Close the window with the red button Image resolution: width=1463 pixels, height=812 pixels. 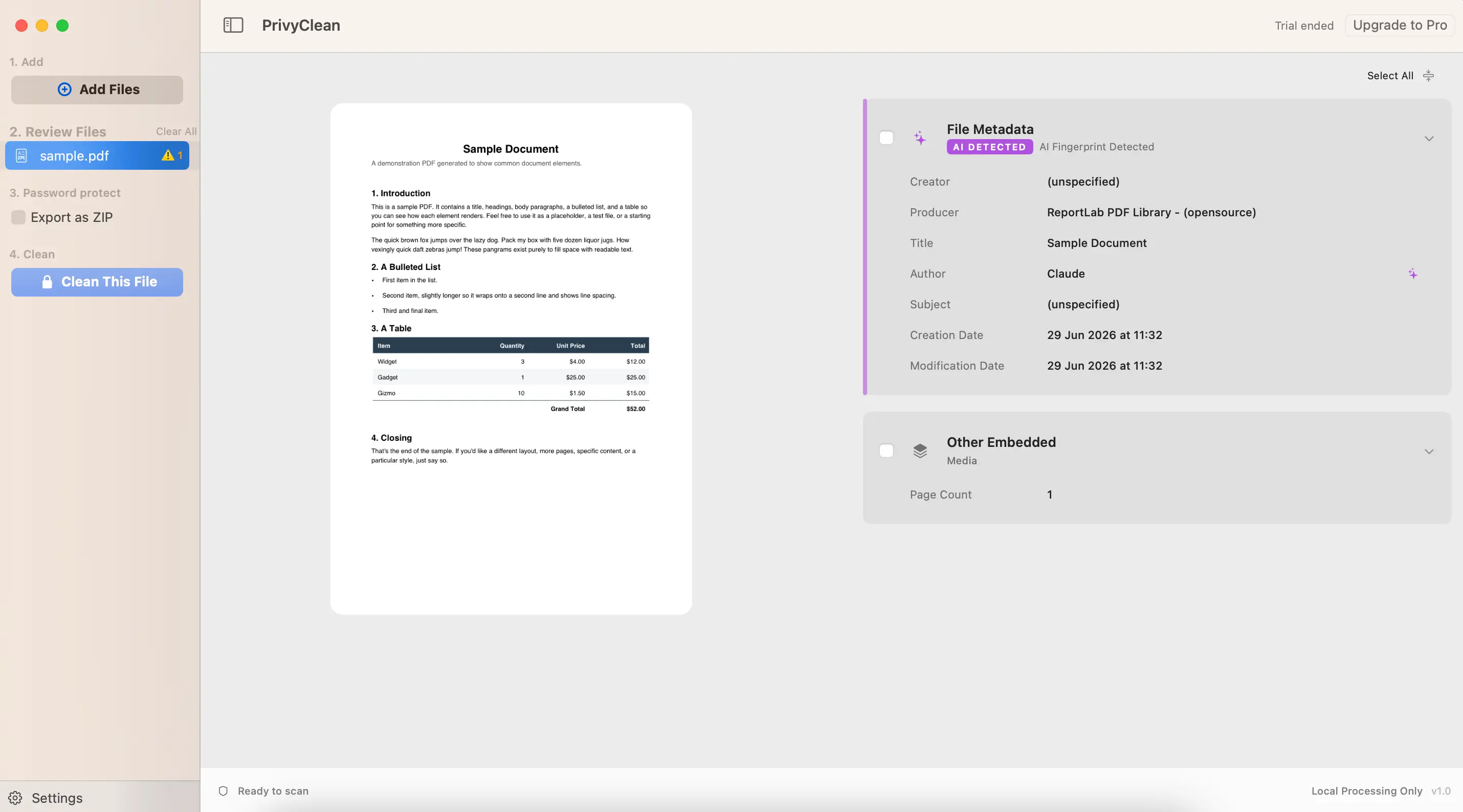(21, 26)
